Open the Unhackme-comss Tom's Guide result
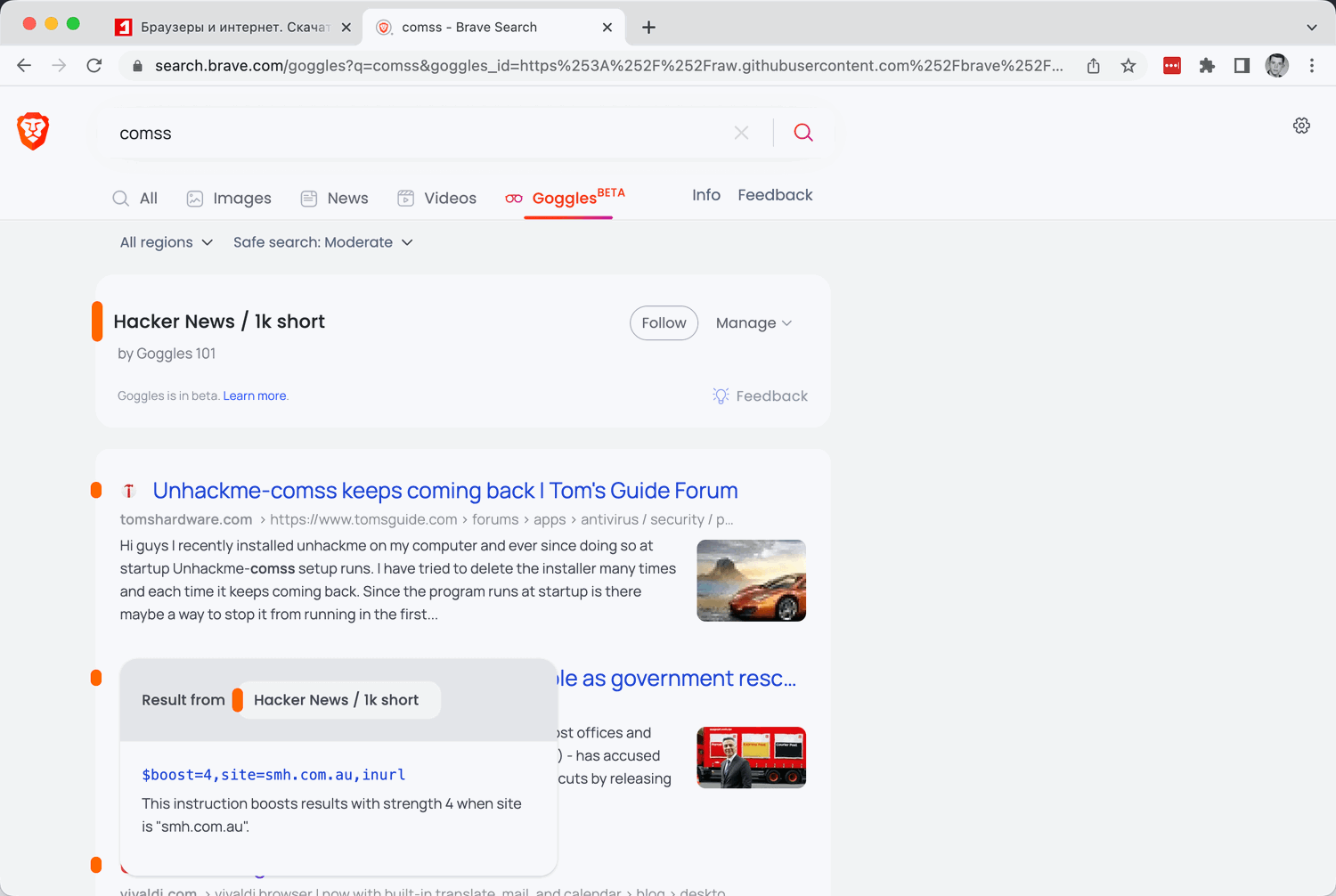 tap(445, 491)
